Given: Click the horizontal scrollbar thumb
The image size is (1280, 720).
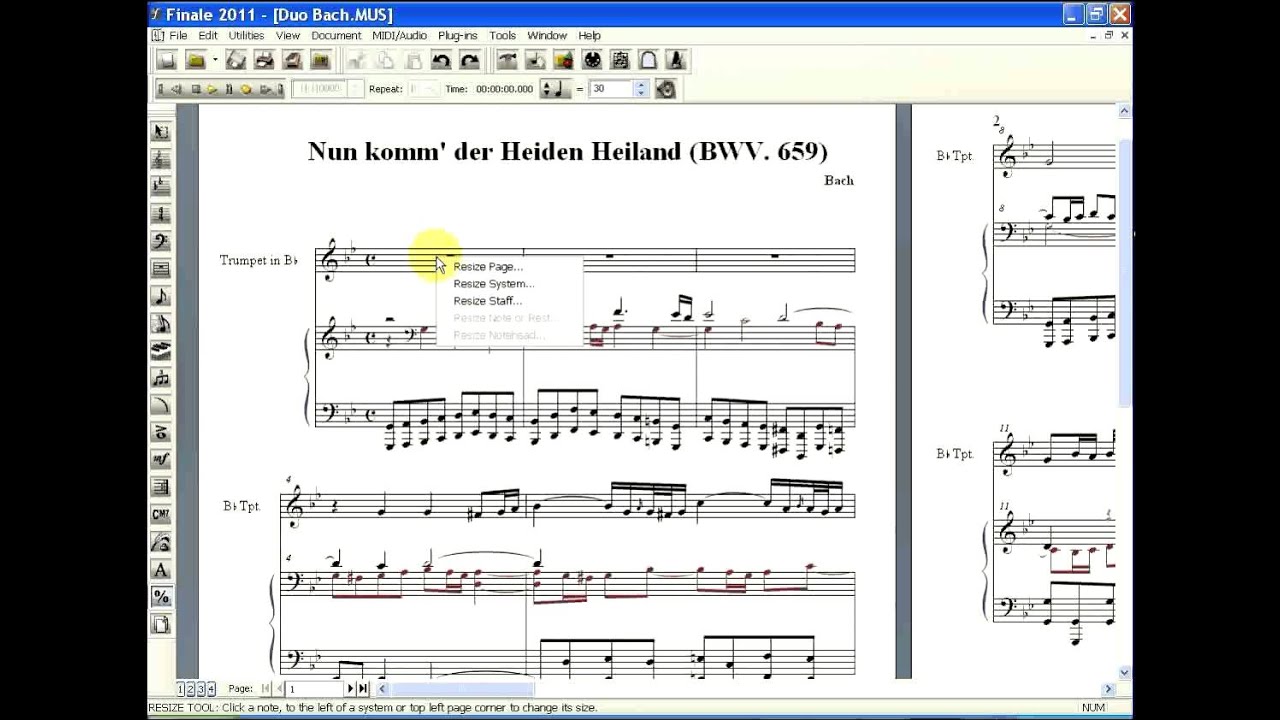Looking at the screenshot, I should (x=462, y=689).
